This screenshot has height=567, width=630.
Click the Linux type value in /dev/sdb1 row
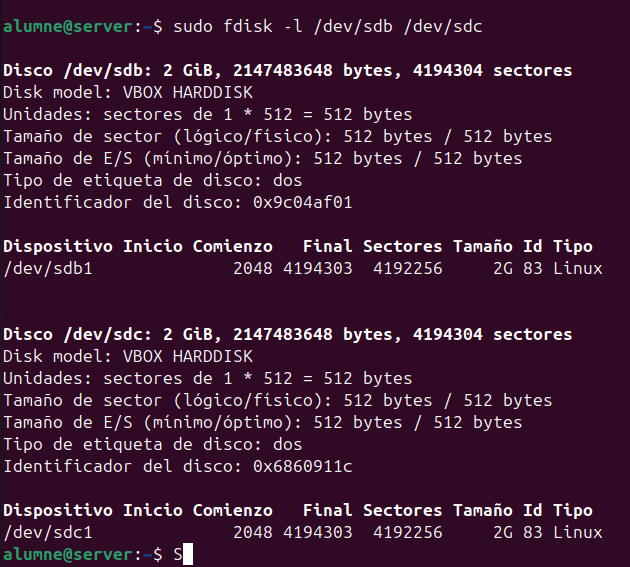click(x=577, y=268)
